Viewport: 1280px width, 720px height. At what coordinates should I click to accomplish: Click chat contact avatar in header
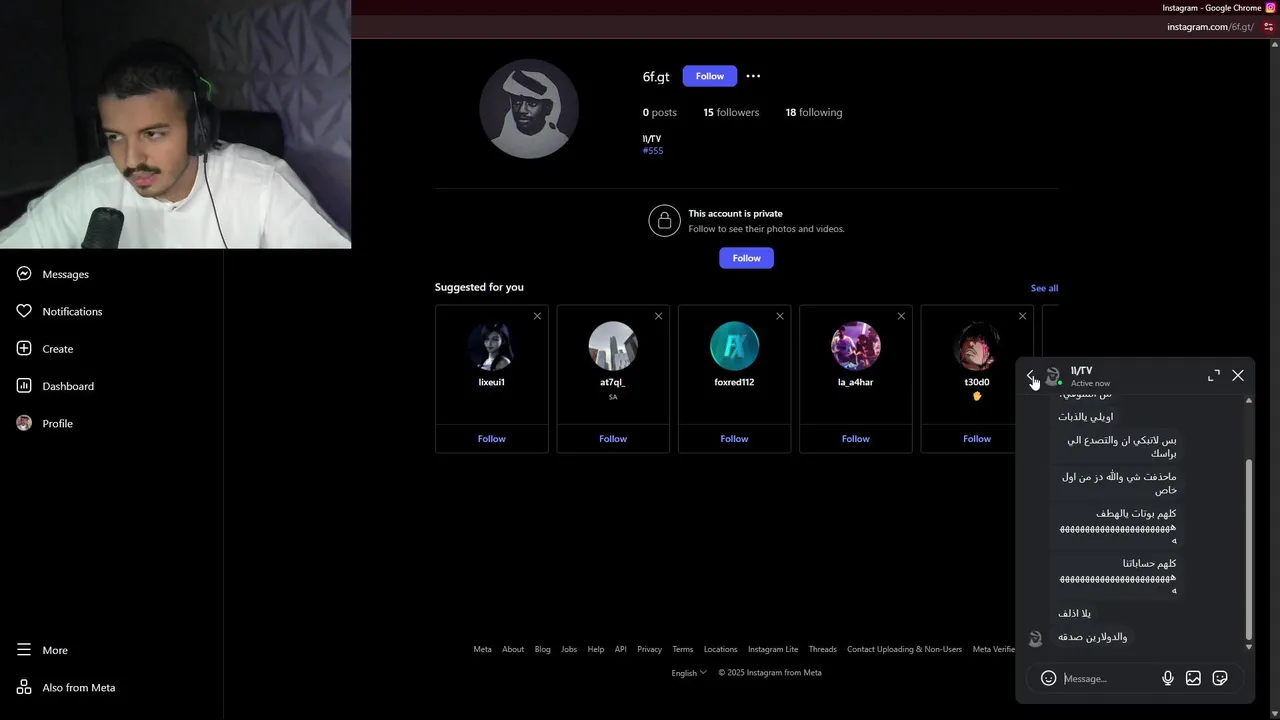click(x=1053, y=376)
